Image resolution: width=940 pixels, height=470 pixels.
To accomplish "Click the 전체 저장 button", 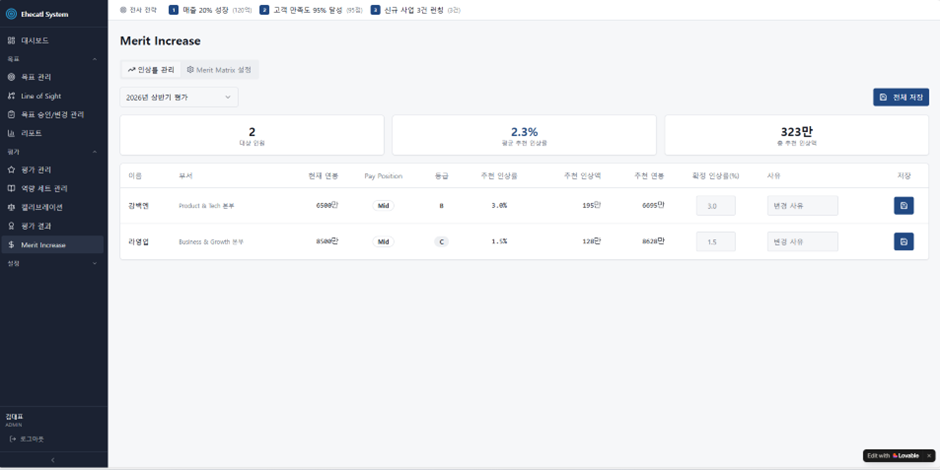I will [x=901, y=97].
